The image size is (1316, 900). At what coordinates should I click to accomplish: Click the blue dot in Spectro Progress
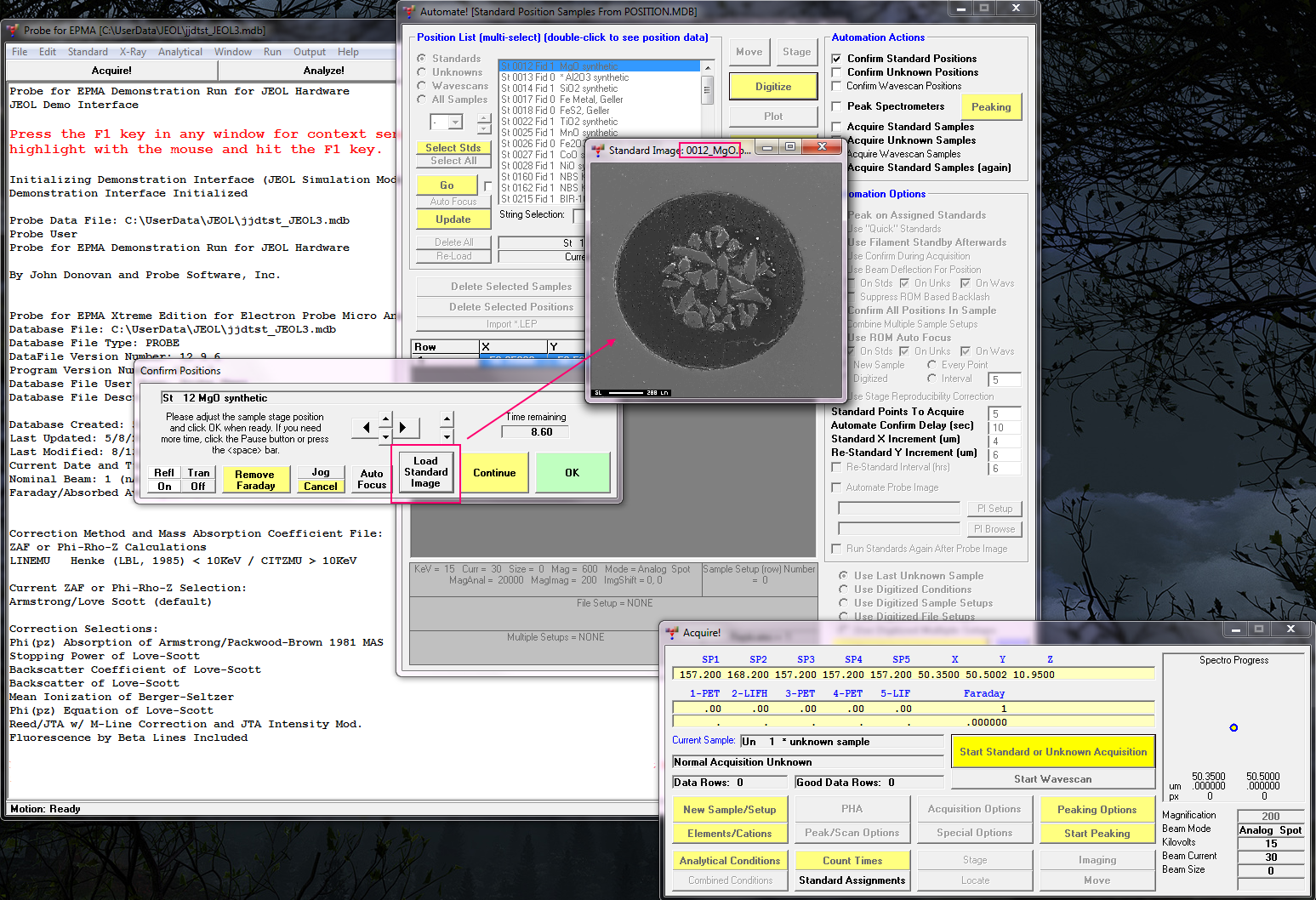[x=1233, y=727]
